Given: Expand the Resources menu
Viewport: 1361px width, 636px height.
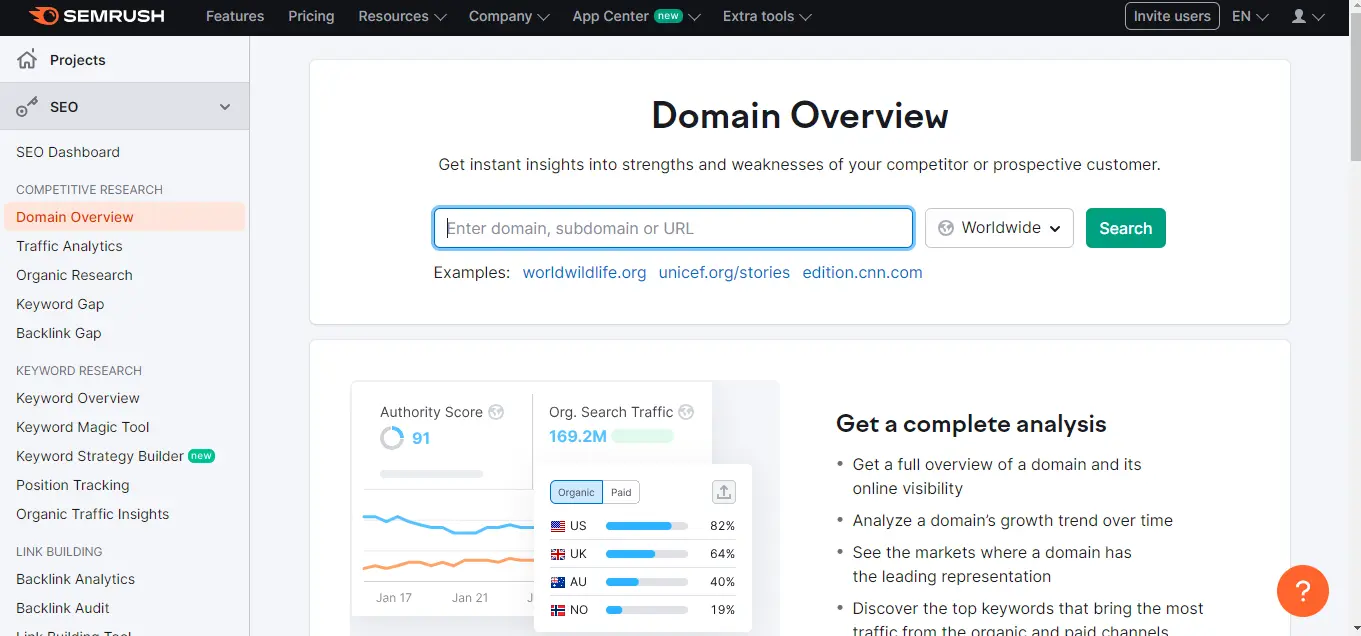Looking at the screenshot, I should [x=403, y=16].
